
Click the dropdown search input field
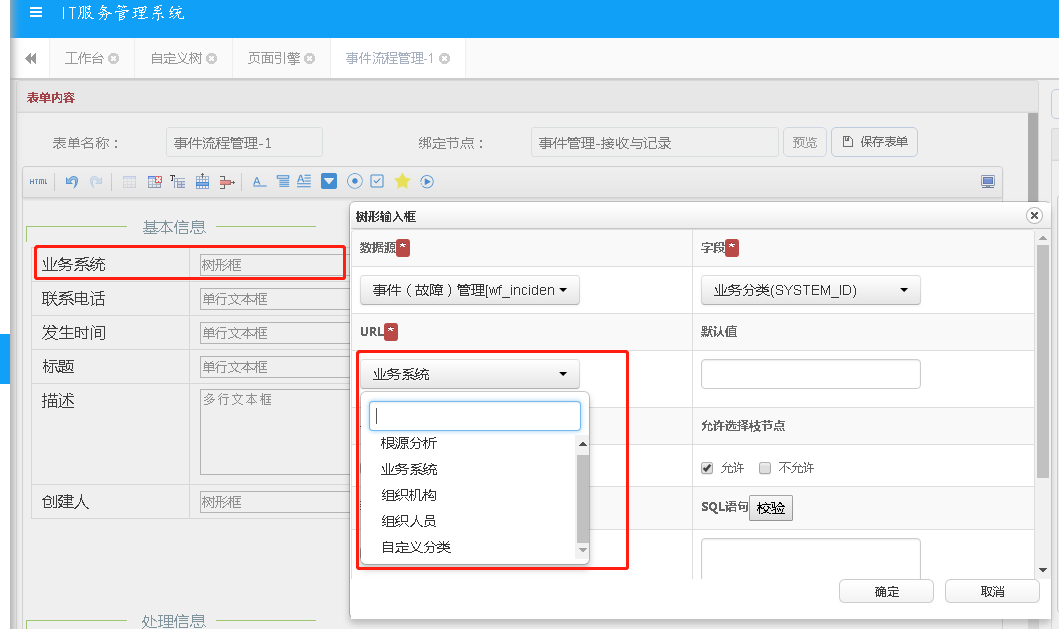(x=474, y=416)
